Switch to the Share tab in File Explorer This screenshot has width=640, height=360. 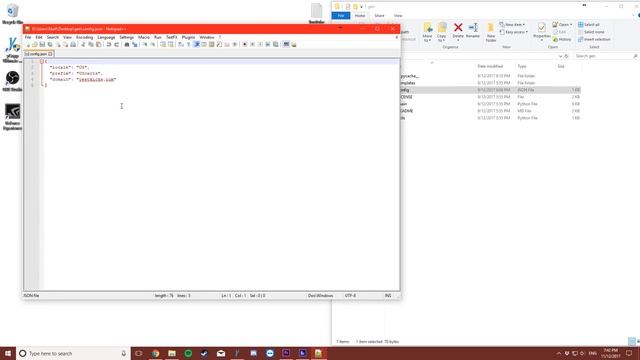click(379, 16)
